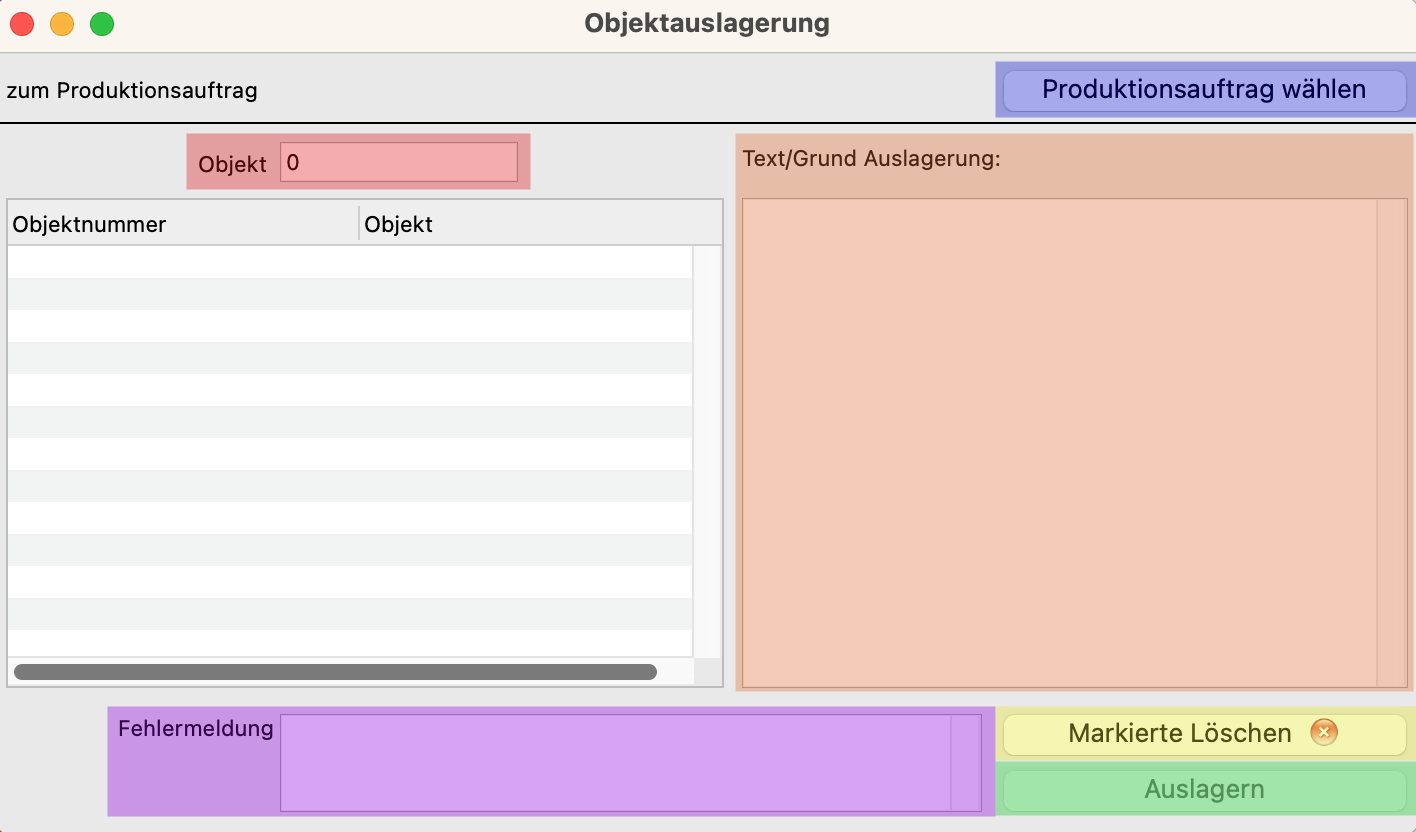The width and height of the screenshot is (1416, 832).
Task: Click the Fehlermeldung box's vertical scrollbar
Action: pyautogui.click(x=965, y=762)
